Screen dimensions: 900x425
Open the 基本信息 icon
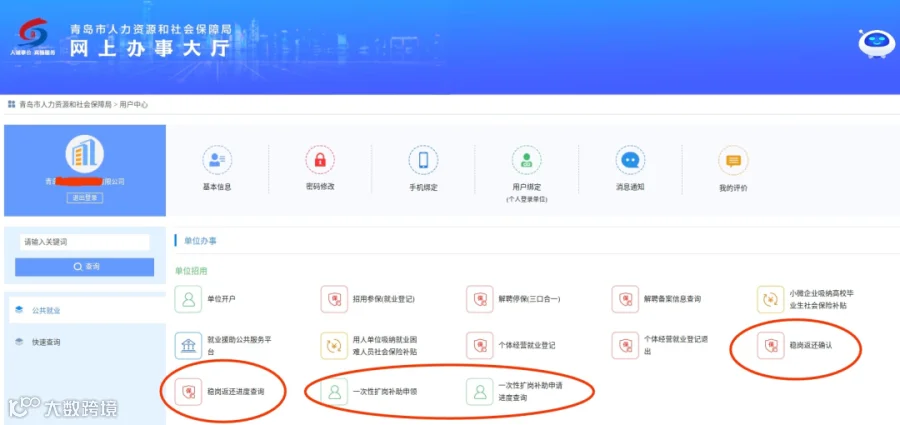(217, 160)
